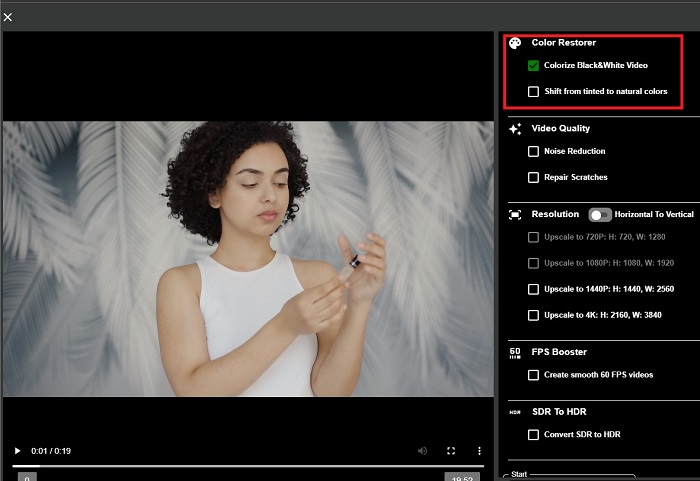The image size is (700, 481).
Task: Click the FPS Booster 60 icon
Action: click(x=515, y=352)
